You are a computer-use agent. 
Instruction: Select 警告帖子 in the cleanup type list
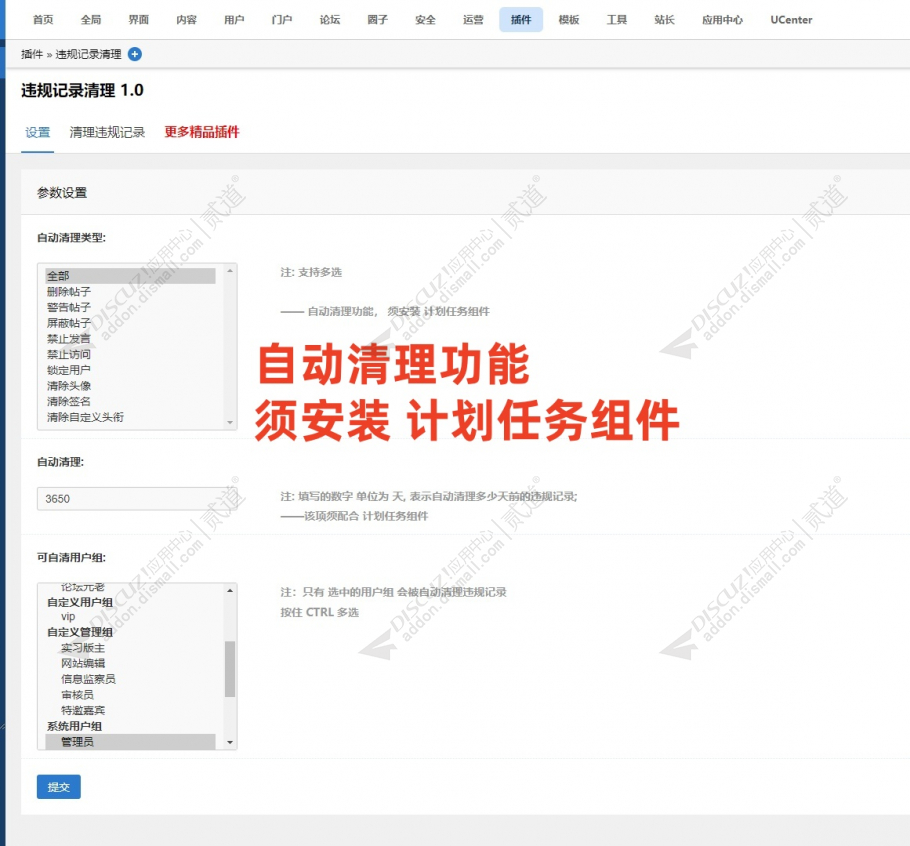coord(130,307)
